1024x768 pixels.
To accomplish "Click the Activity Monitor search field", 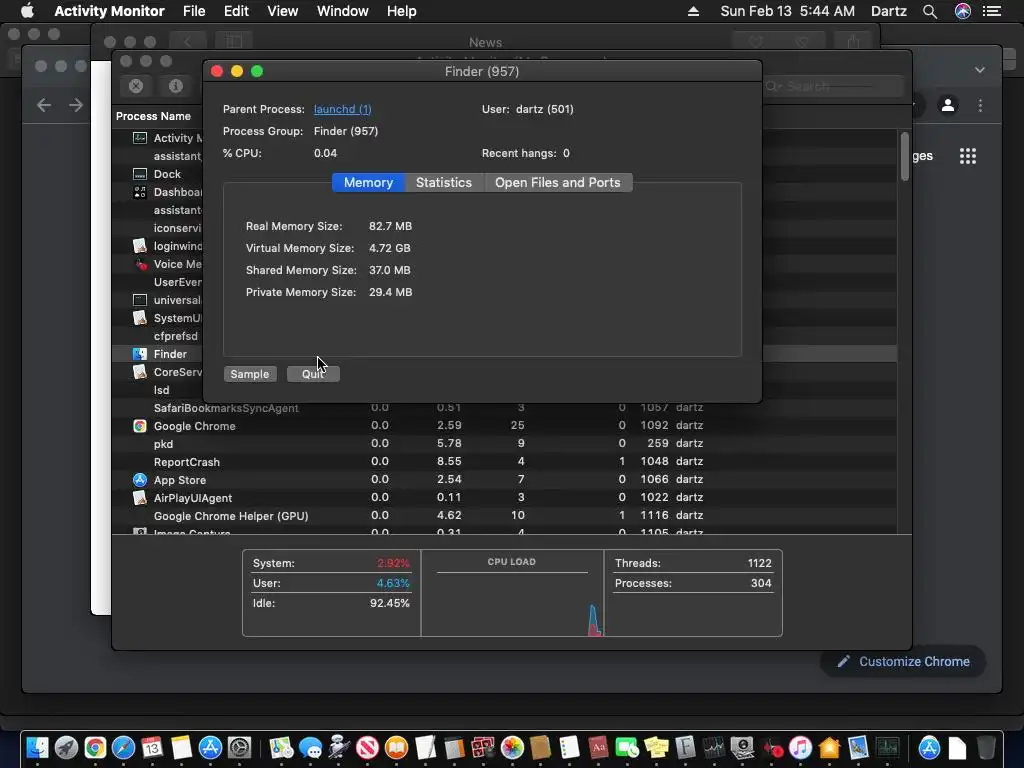I will tap(834, 86).
